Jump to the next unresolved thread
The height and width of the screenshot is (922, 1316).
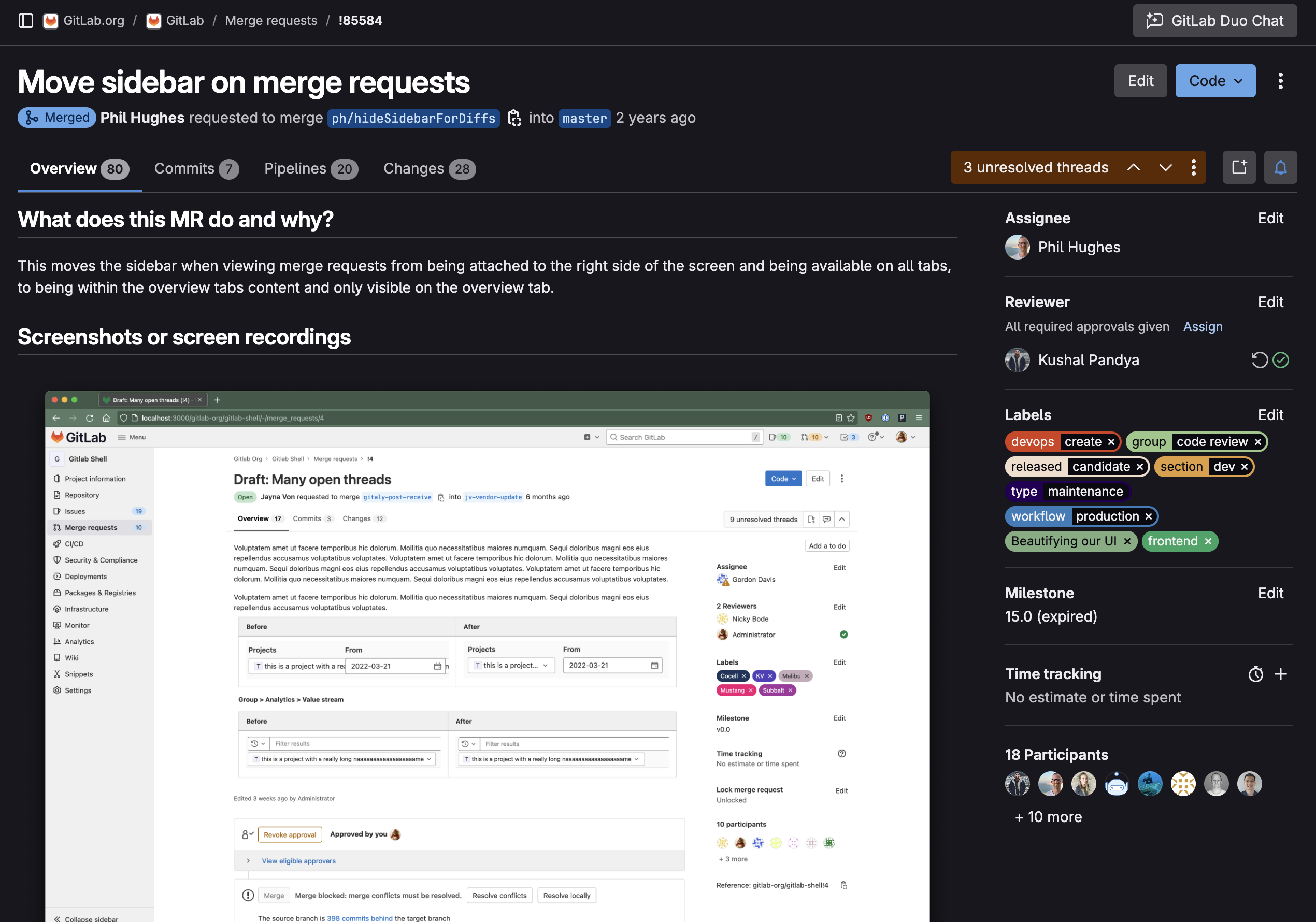coord(1165,167)
